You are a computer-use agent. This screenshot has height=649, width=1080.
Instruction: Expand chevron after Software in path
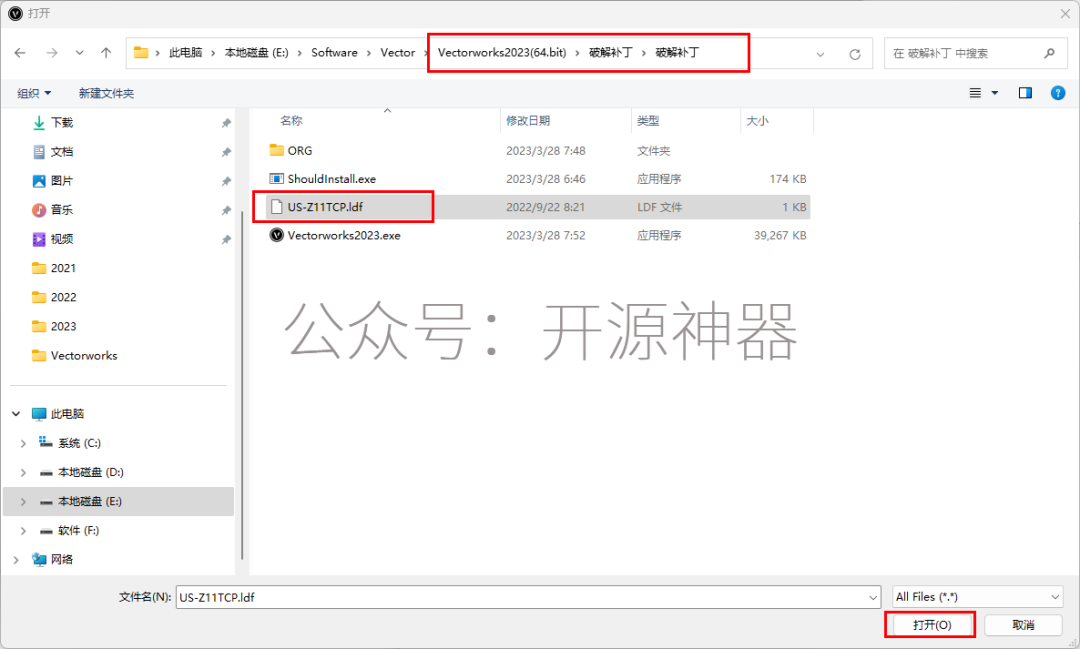[368, 53]
